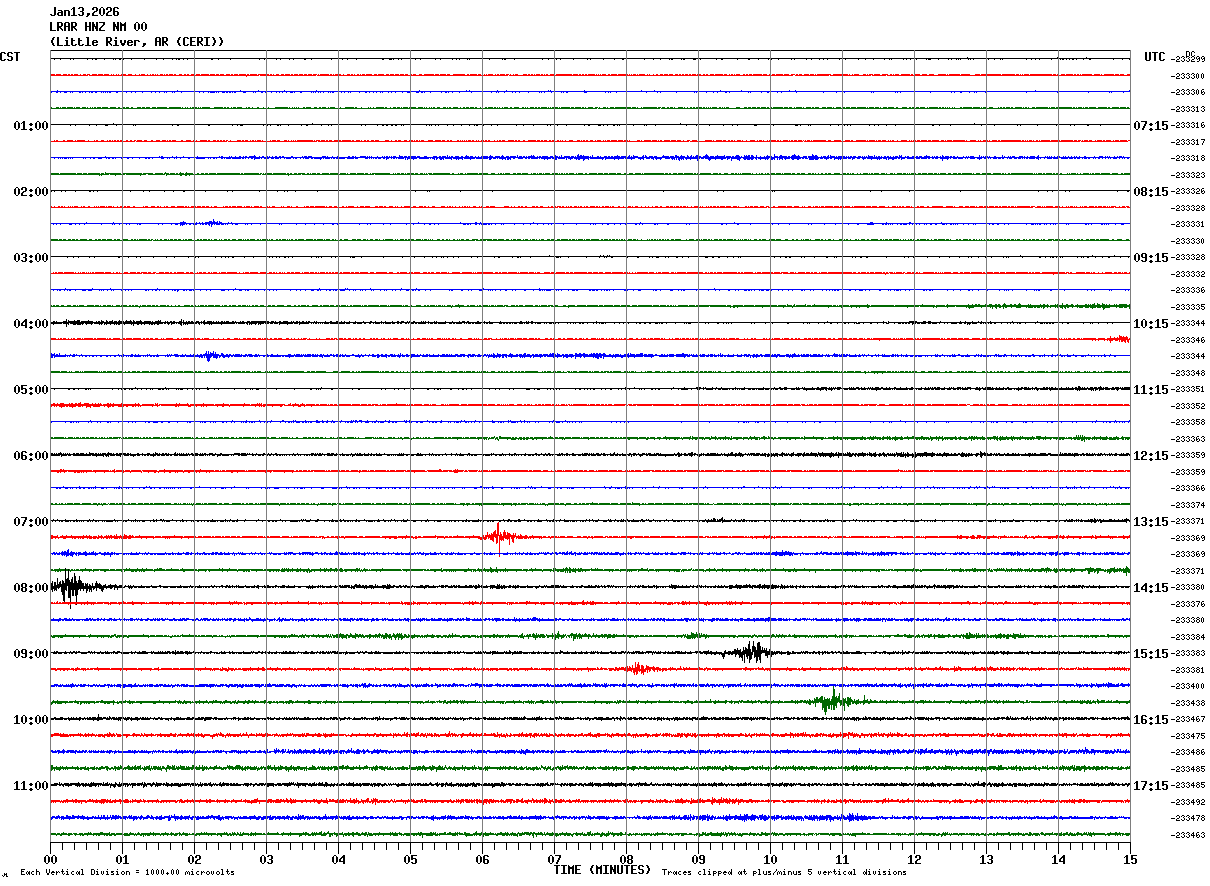
Task: Click the Jan13,2026 date header
Action: point(84,12)
